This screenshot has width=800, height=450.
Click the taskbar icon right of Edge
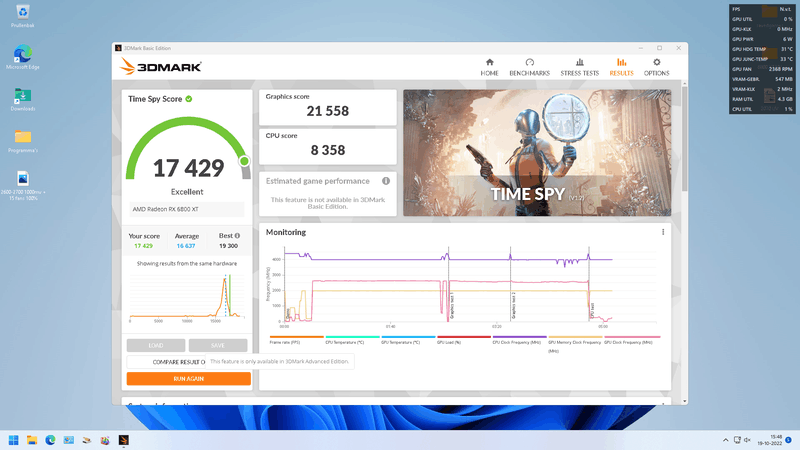pyautogui.click(x=68, y=440)
